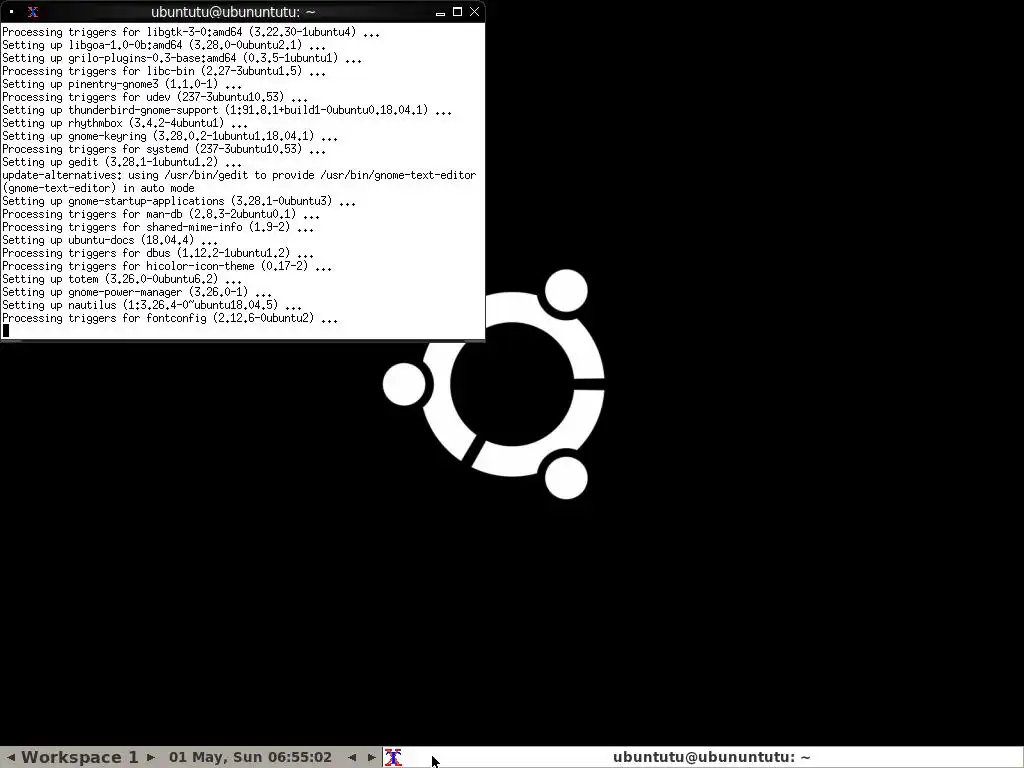
Task: Click 'Setting up nautilus' line
Action: (152, 305)
